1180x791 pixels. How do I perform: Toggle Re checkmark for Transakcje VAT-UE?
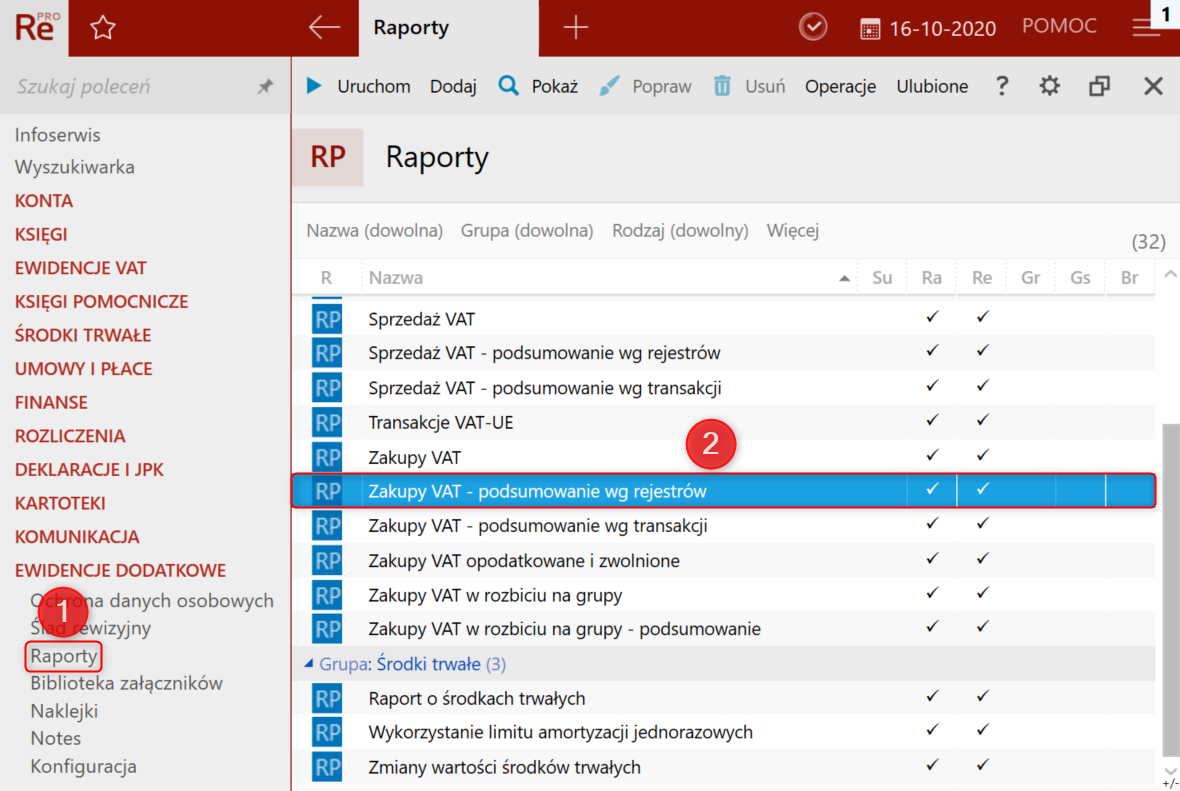(982, 420)
